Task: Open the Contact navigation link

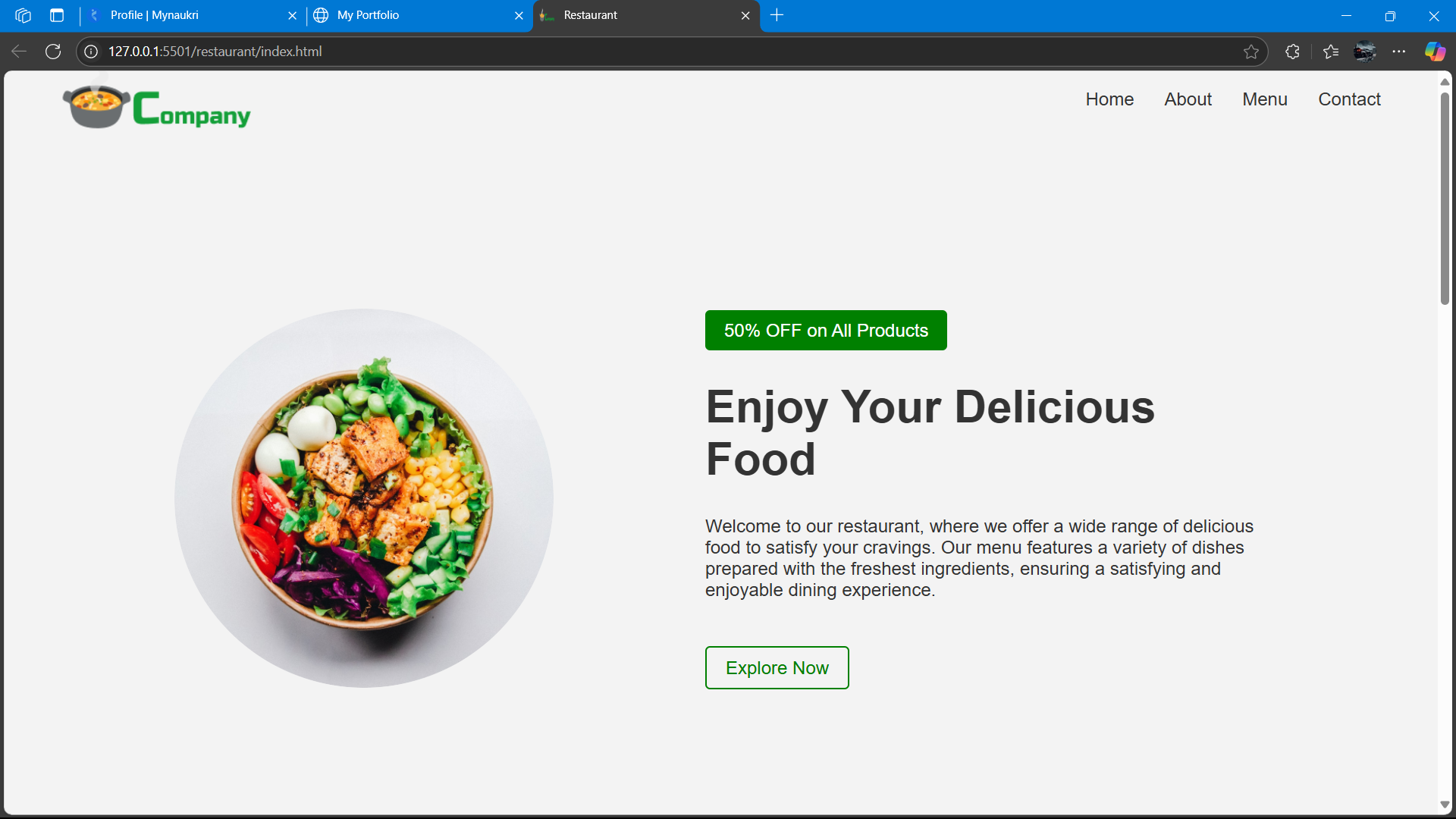Action: [1349, 99]
